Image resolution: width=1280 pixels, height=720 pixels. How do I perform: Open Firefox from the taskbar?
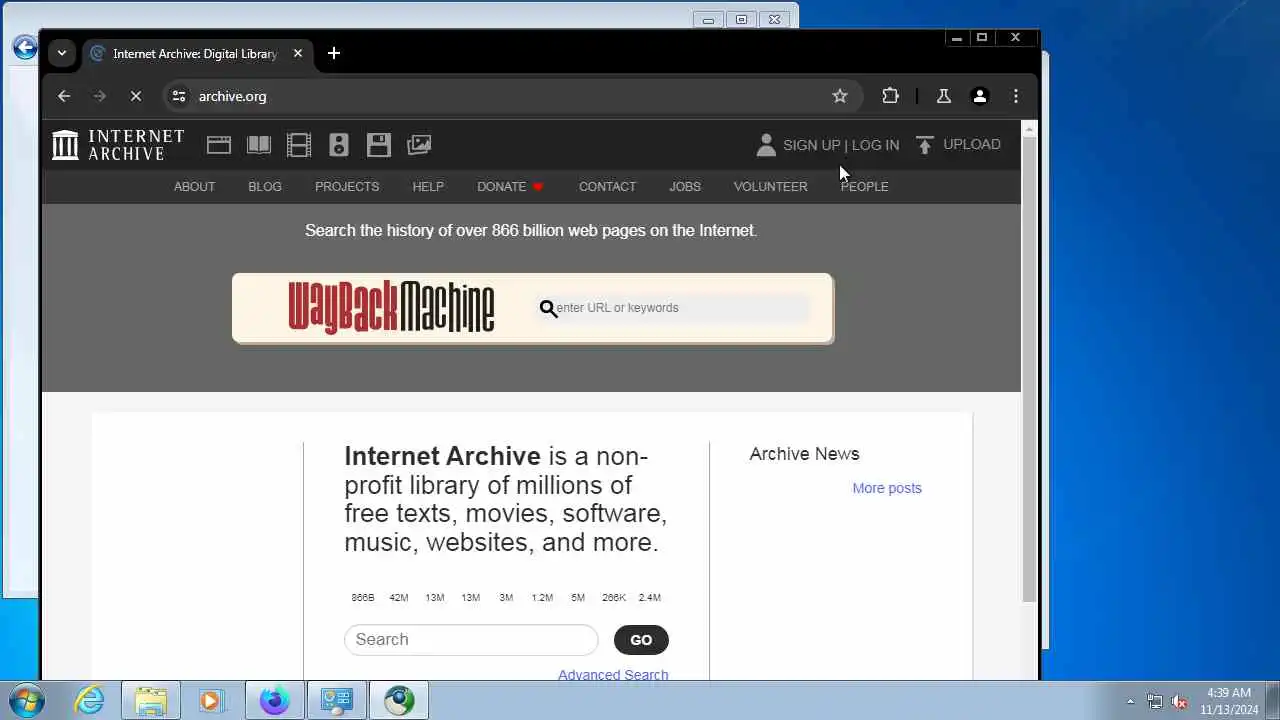[275, 700]
